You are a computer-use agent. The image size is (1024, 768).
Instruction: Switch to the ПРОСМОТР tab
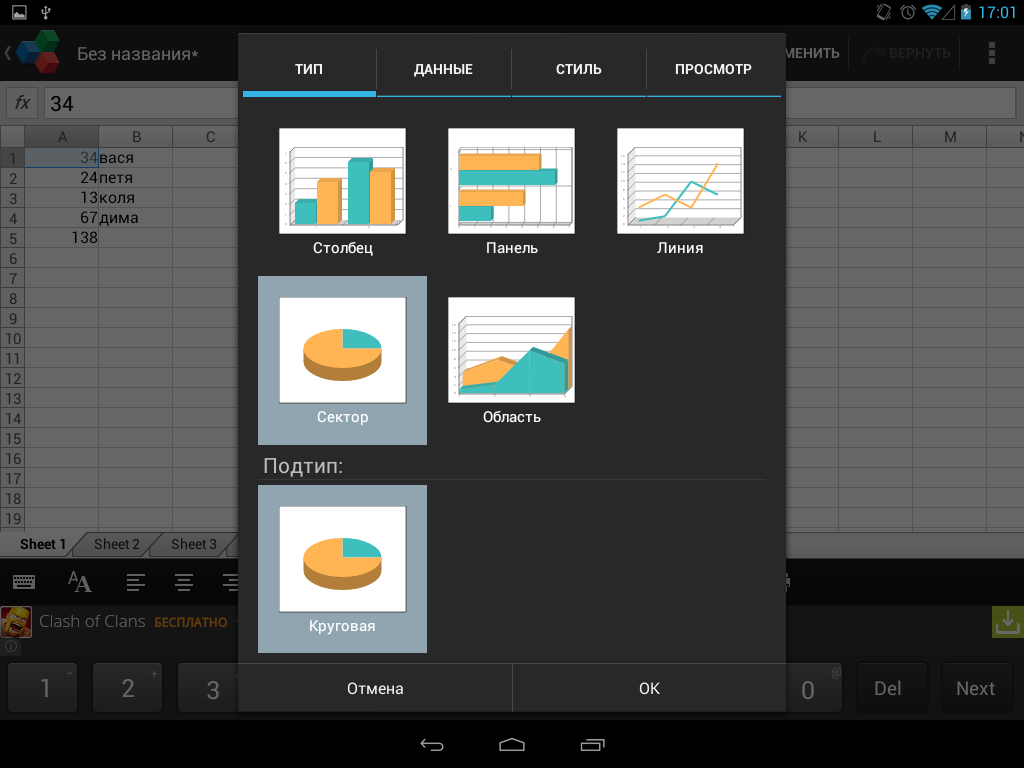click(x=713, y=69)
